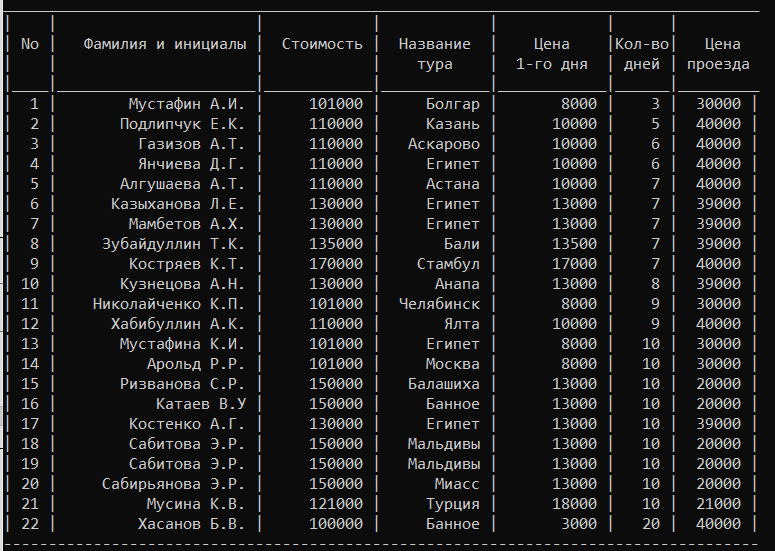775x551 pixels.
Task: Click the 'Цена проезда' column header
Action: coord(718,54)
